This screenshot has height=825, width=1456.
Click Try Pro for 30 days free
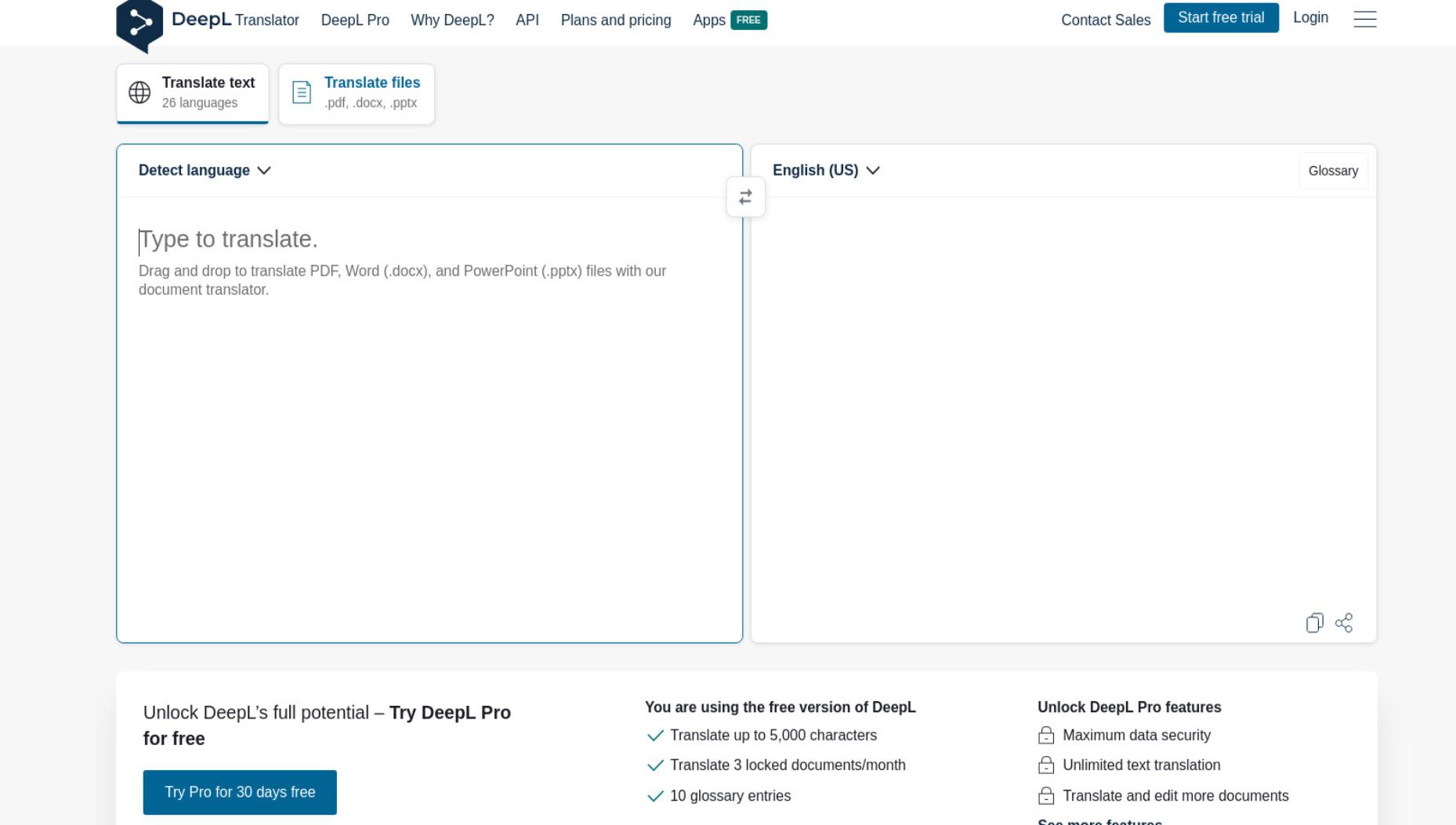tap(240, 792)
